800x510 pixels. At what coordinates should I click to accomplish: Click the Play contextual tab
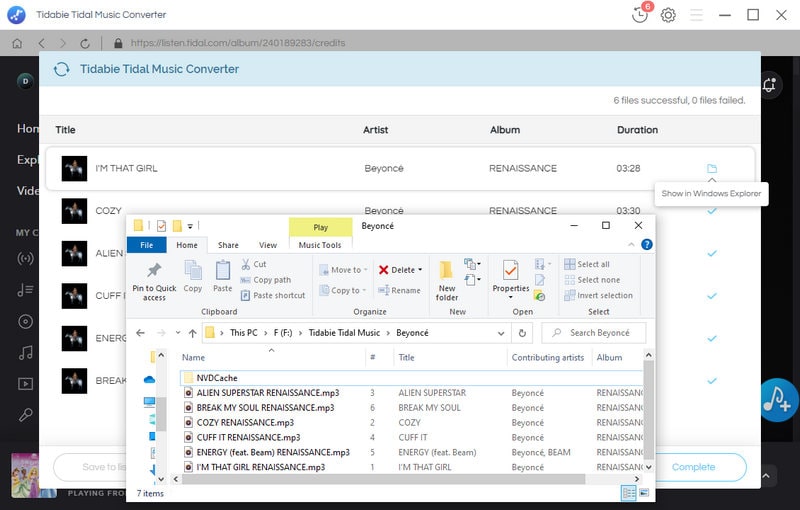pos(320,227)
